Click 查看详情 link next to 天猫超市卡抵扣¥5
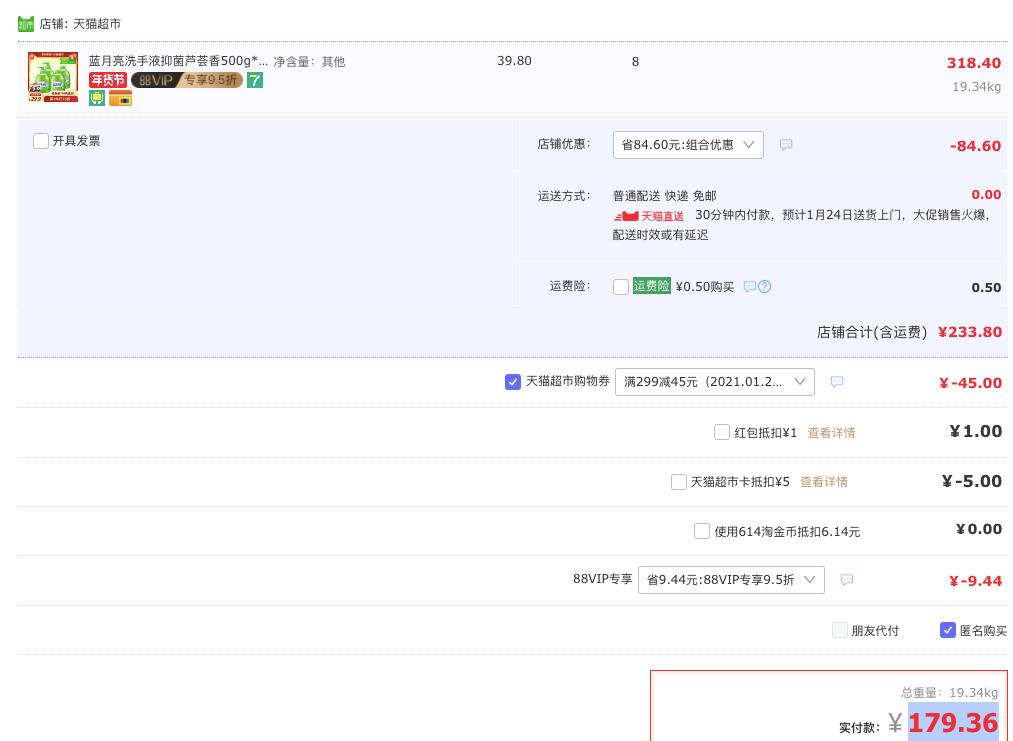Viewport: 1013px width, 741px height. coord(824,482)
